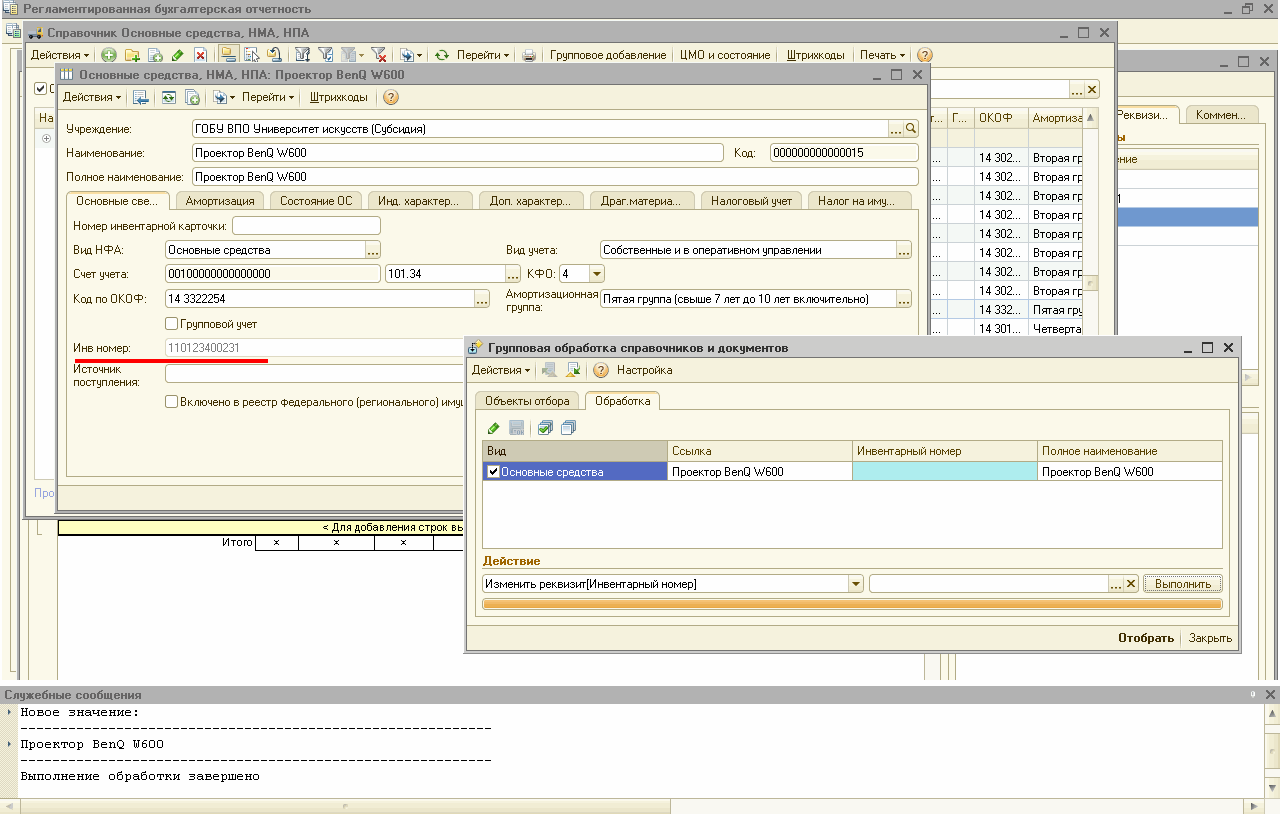Open Действия menu in Справочник window

click(59, 55)
